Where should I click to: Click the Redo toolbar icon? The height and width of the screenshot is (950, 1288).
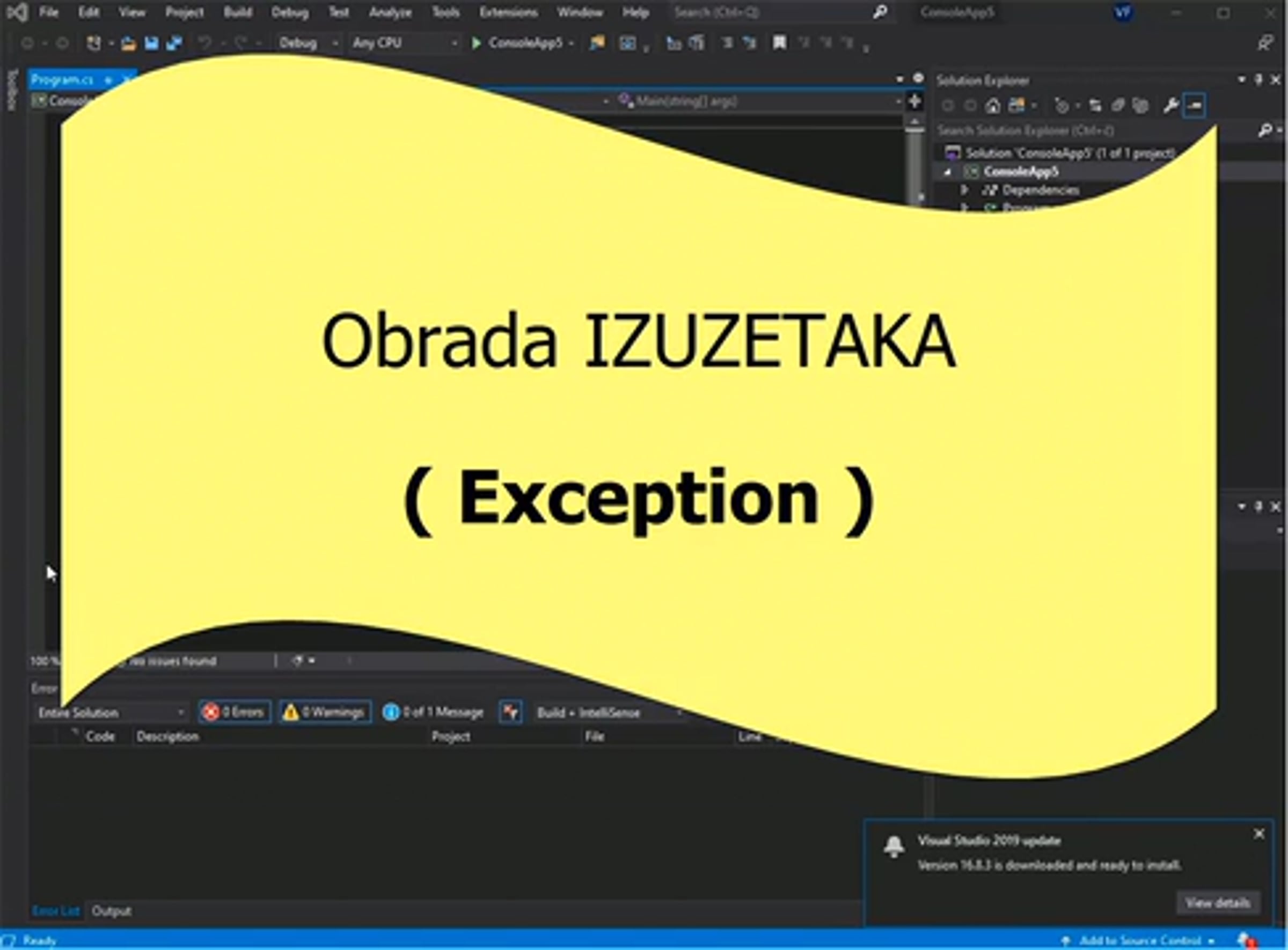[x=240, y=43]
